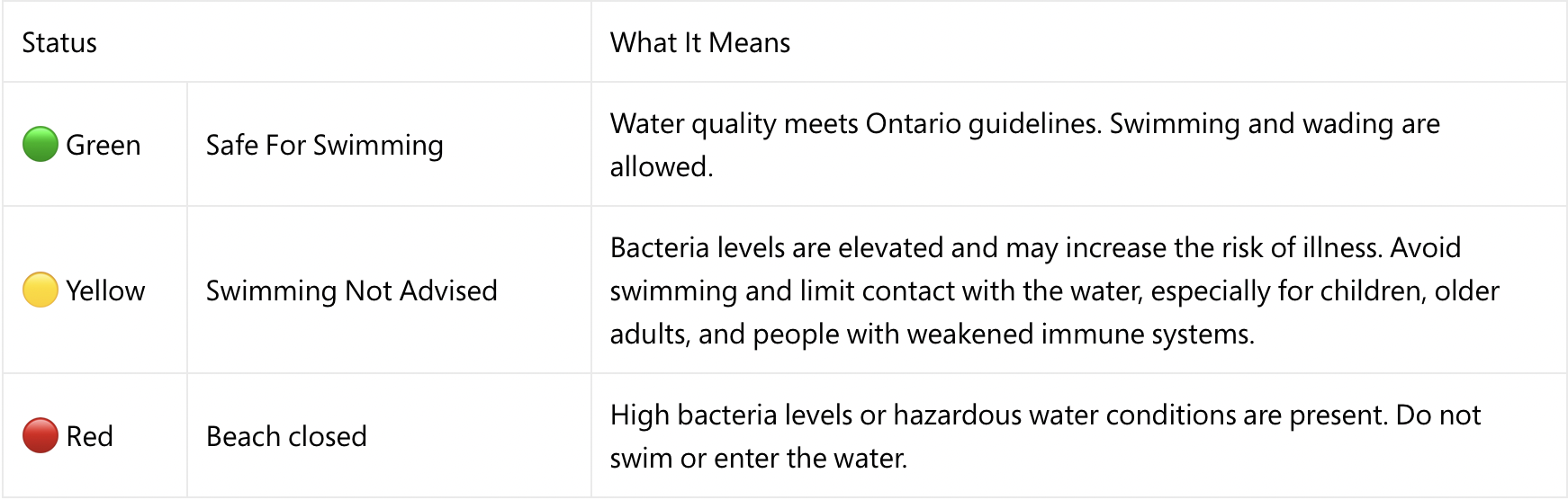Click the red circle status icon
The width and height of the screenshot is (1568, 500).
click(x=41, y=436)
